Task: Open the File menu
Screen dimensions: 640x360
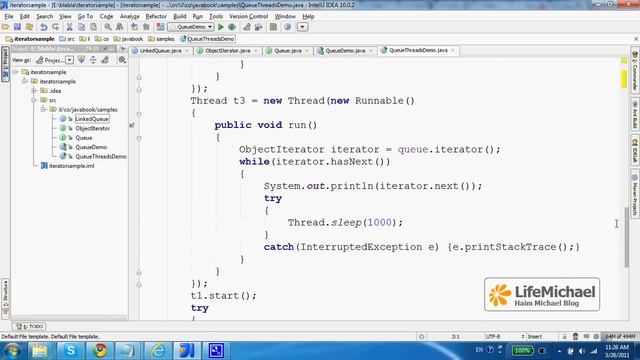Action: tap(9, 16)
